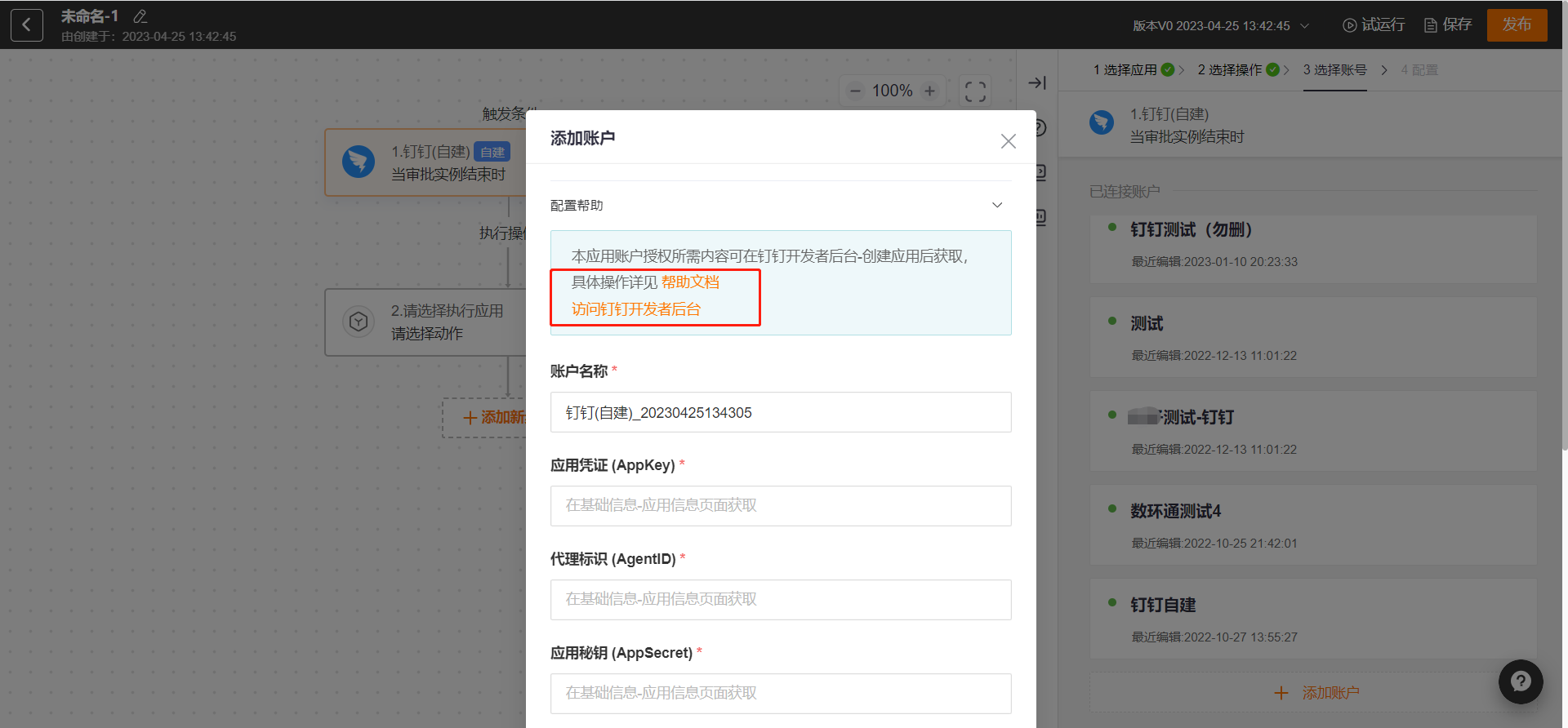Screen dimensions: 1568x728
Task: Open the 访问钉钉开发者后台 link
Action: tap(636, 309)
